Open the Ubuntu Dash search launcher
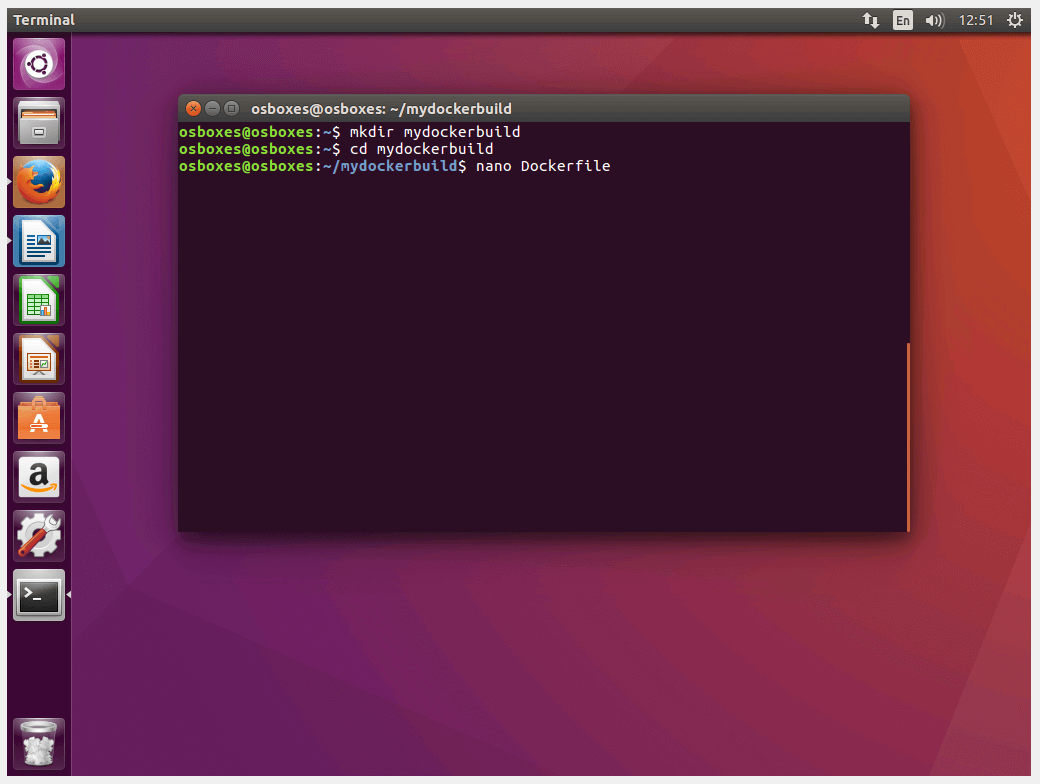The height and width of the screenshot is (784, 1040). (x=39, y=64)
